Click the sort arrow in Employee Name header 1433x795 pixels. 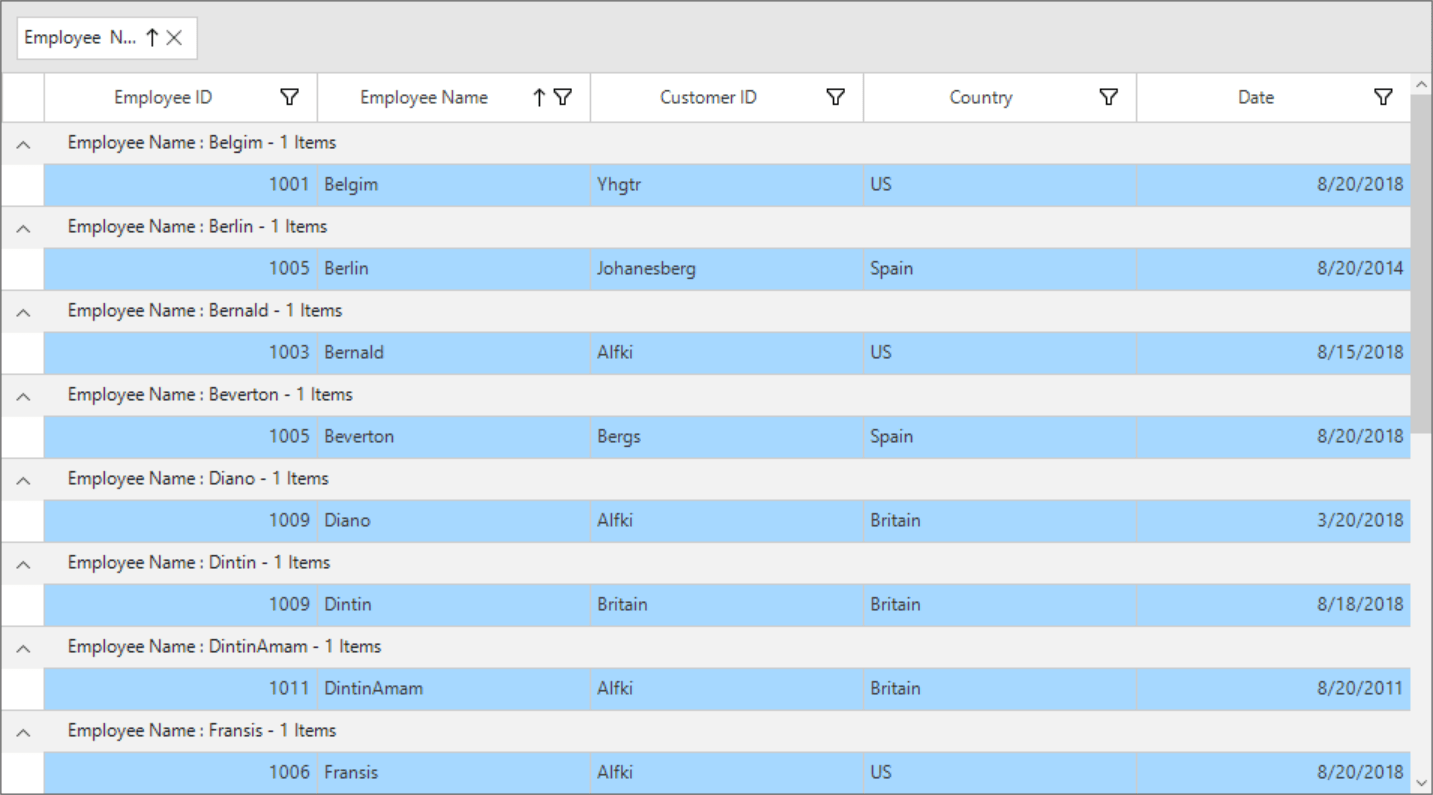pyautogui.click(x=539, y=96)
